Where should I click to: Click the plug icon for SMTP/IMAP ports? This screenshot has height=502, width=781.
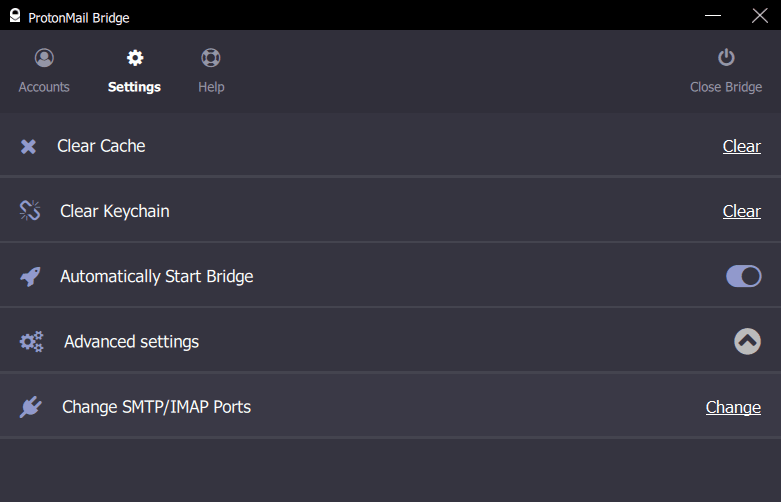tap(30, 407)
